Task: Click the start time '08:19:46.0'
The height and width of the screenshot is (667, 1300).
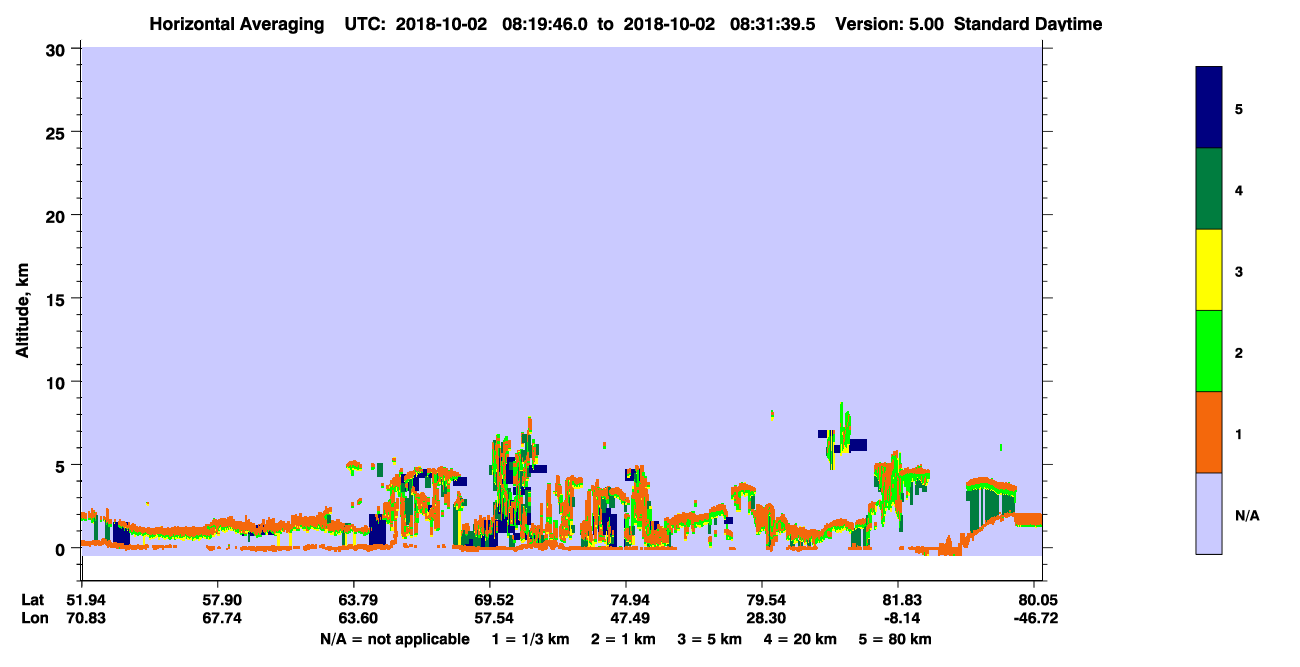Action: 543,23
